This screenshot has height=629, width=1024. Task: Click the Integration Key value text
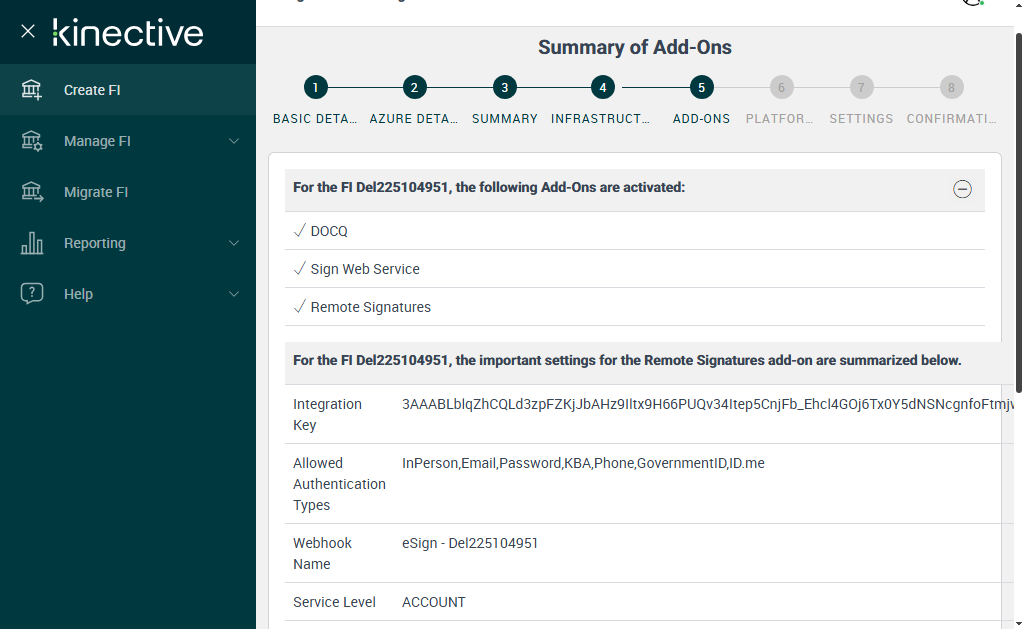click(x=700, y=404)
